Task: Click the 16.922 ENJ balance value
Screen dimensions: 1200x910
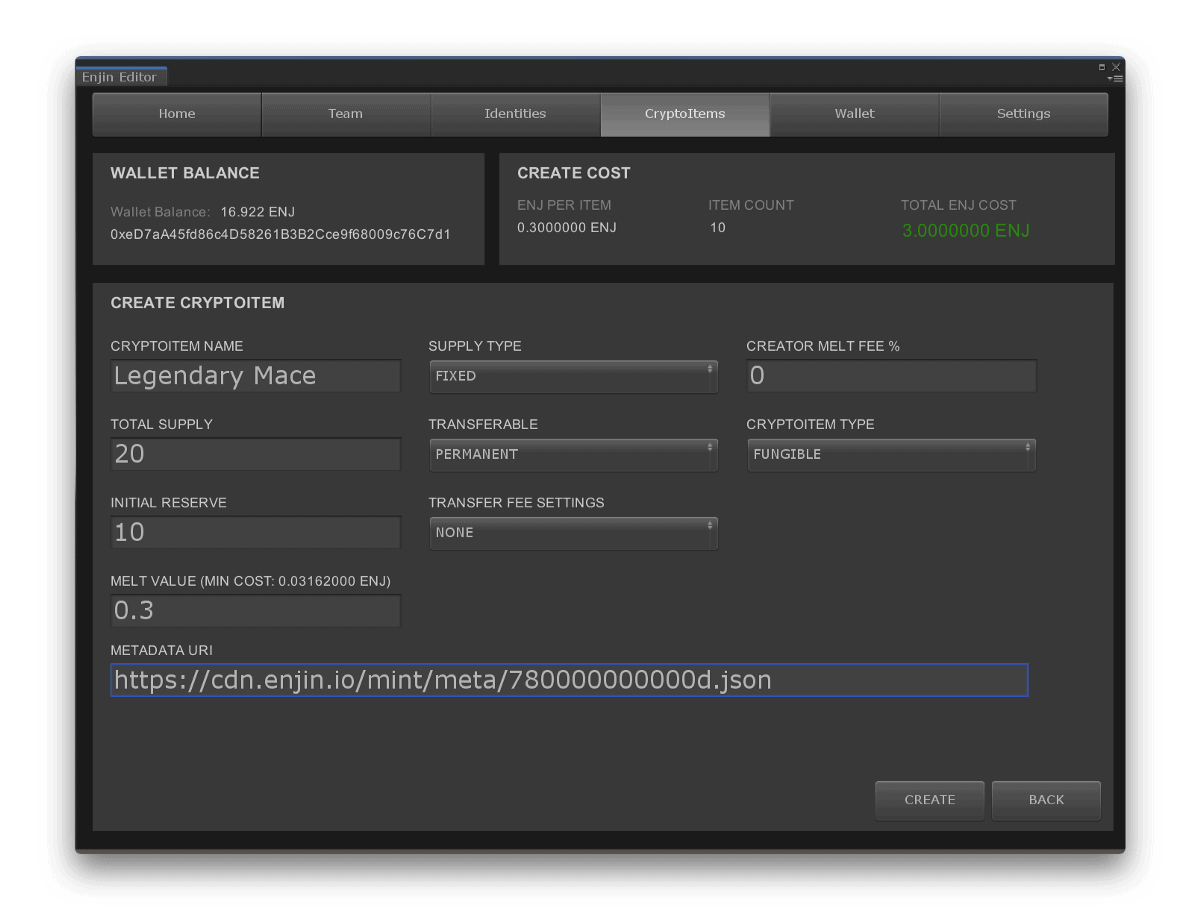Action: coord(258,212)
